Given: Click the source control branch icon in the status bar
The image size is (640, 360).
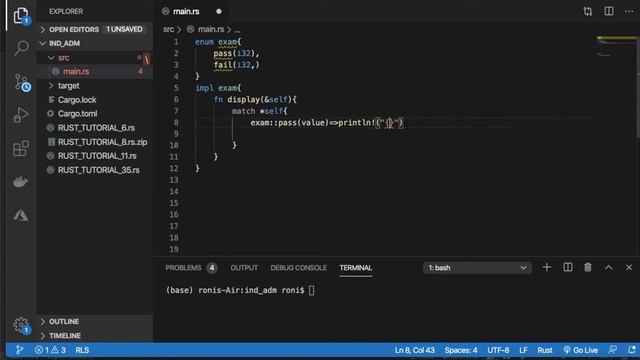Looking at the screenshot, I should pos(19,350).
